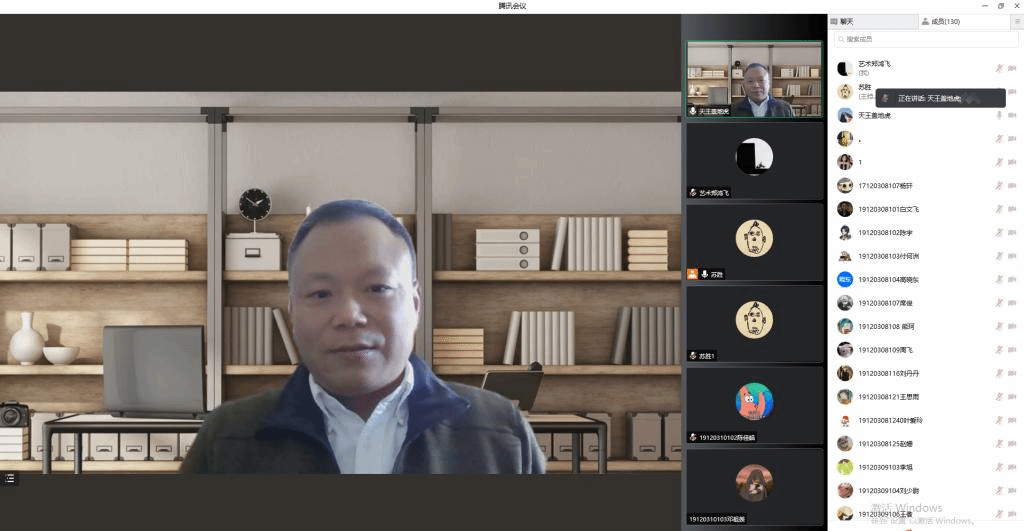The width and height of the screenshot is (1024, 531).
Task: Restore window using title bar button
Action: click(1001, 6)
